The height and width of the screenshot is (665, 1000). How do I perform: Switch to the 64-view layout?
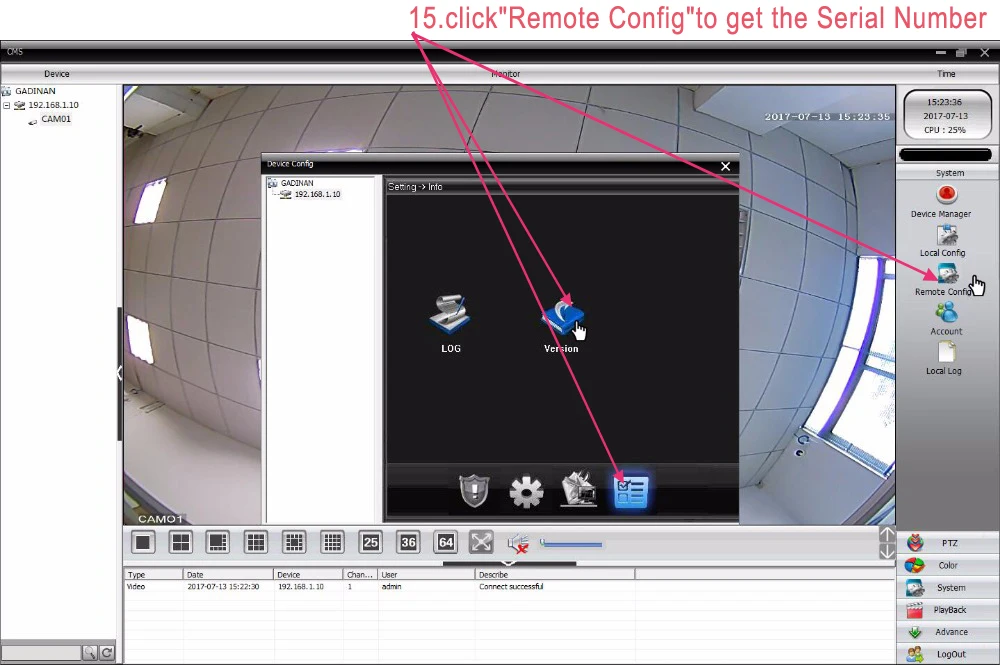coord(446,543)
